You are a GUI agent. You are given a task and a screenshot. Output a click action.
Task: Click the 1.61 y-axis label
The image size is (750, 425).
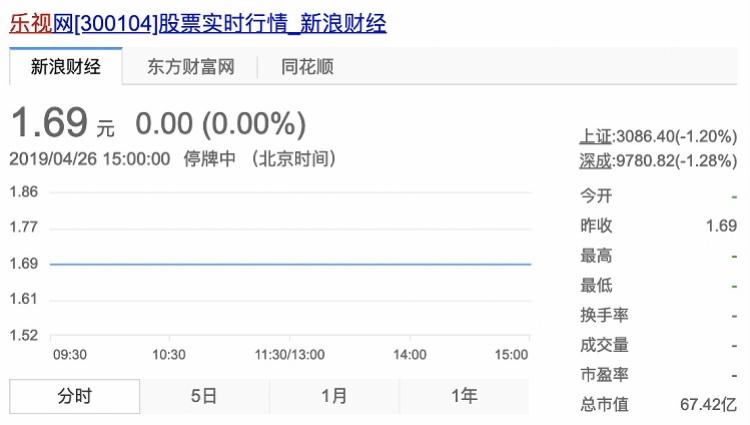pos(23,299)
